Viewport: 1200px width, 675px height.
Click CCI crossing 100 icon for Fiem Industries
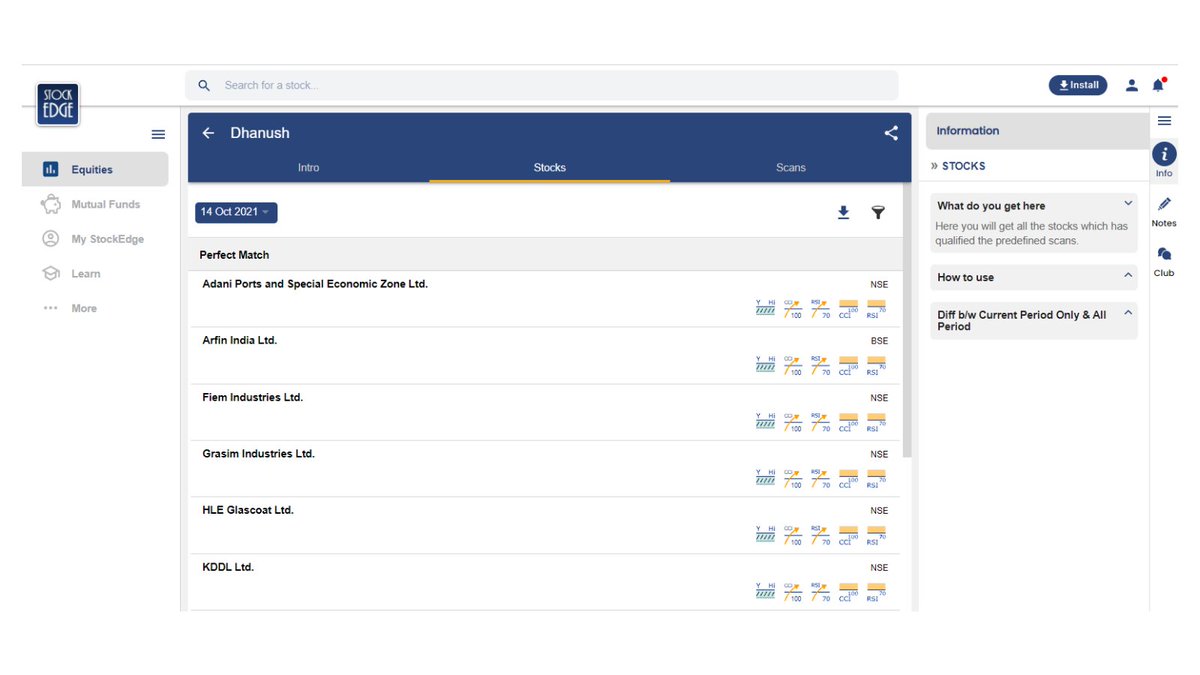(793, 422)
